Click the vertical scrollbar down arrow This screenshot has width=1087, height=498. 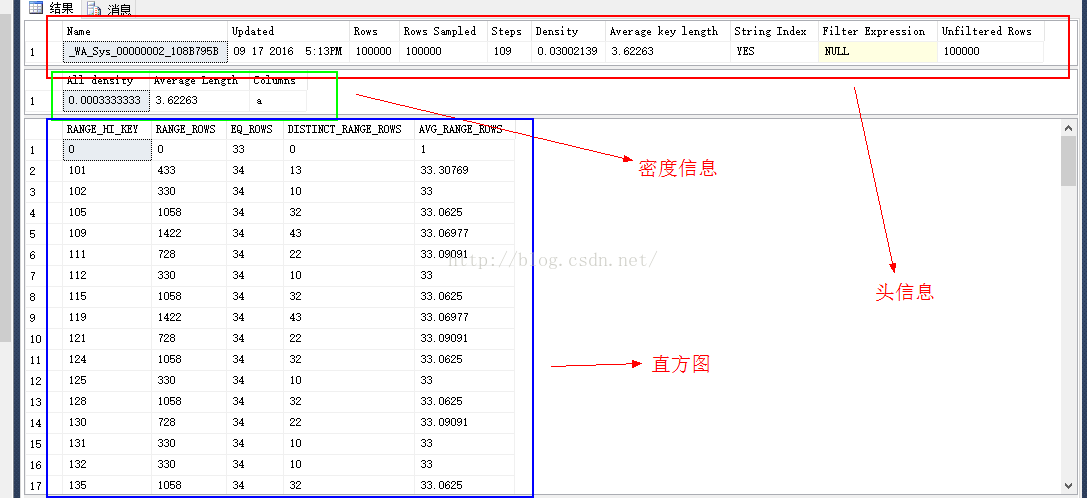point(1068,485)
